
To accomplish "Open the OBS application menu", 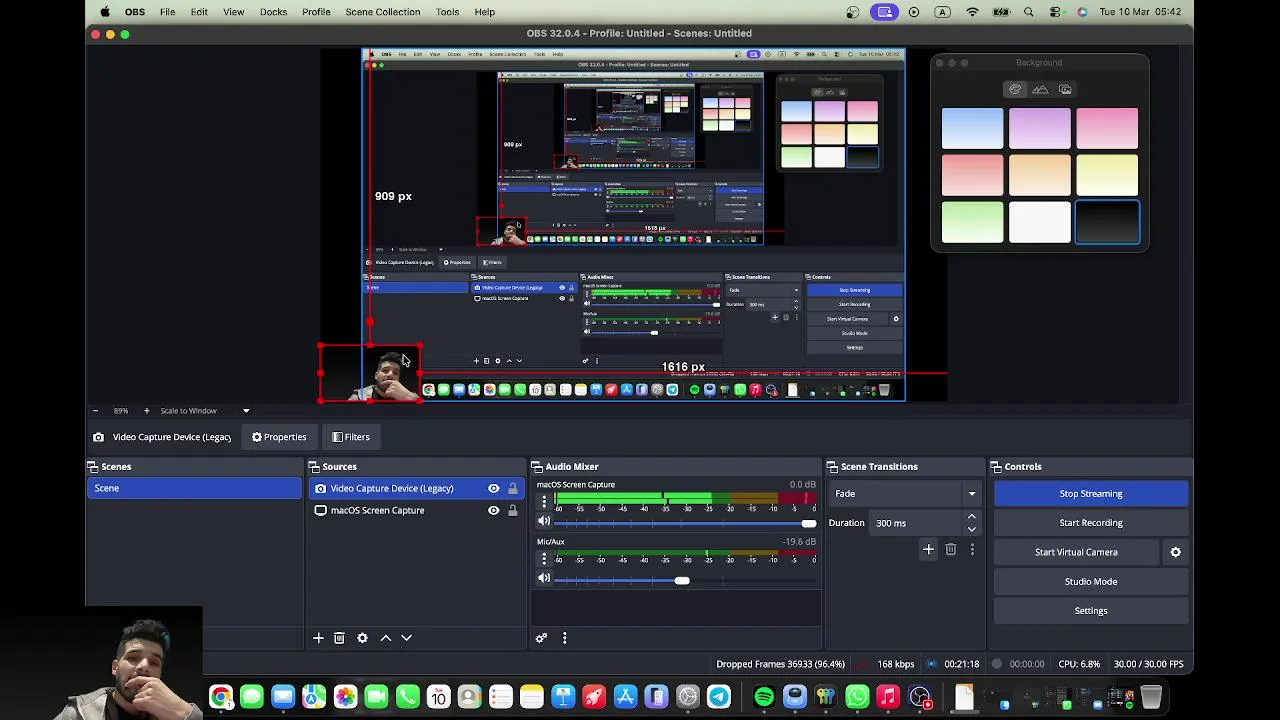I will click(135, 12).
